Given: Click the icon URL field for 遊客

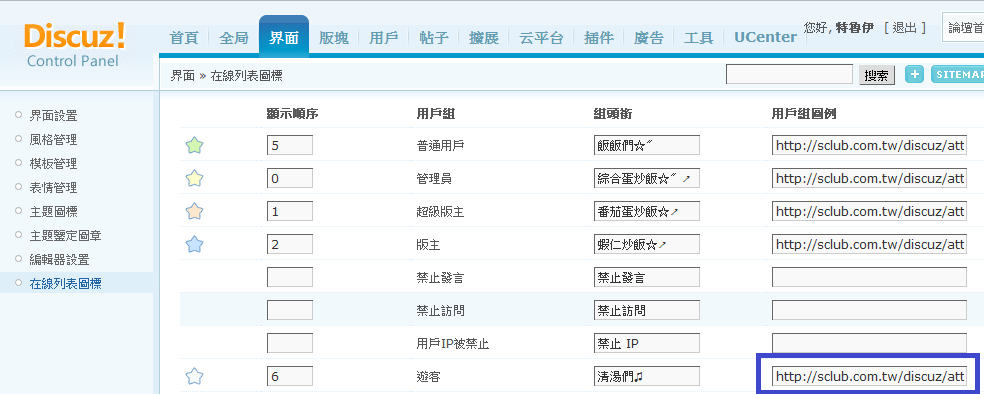Looking at the screenshot, I should click(x=869, y=376).
